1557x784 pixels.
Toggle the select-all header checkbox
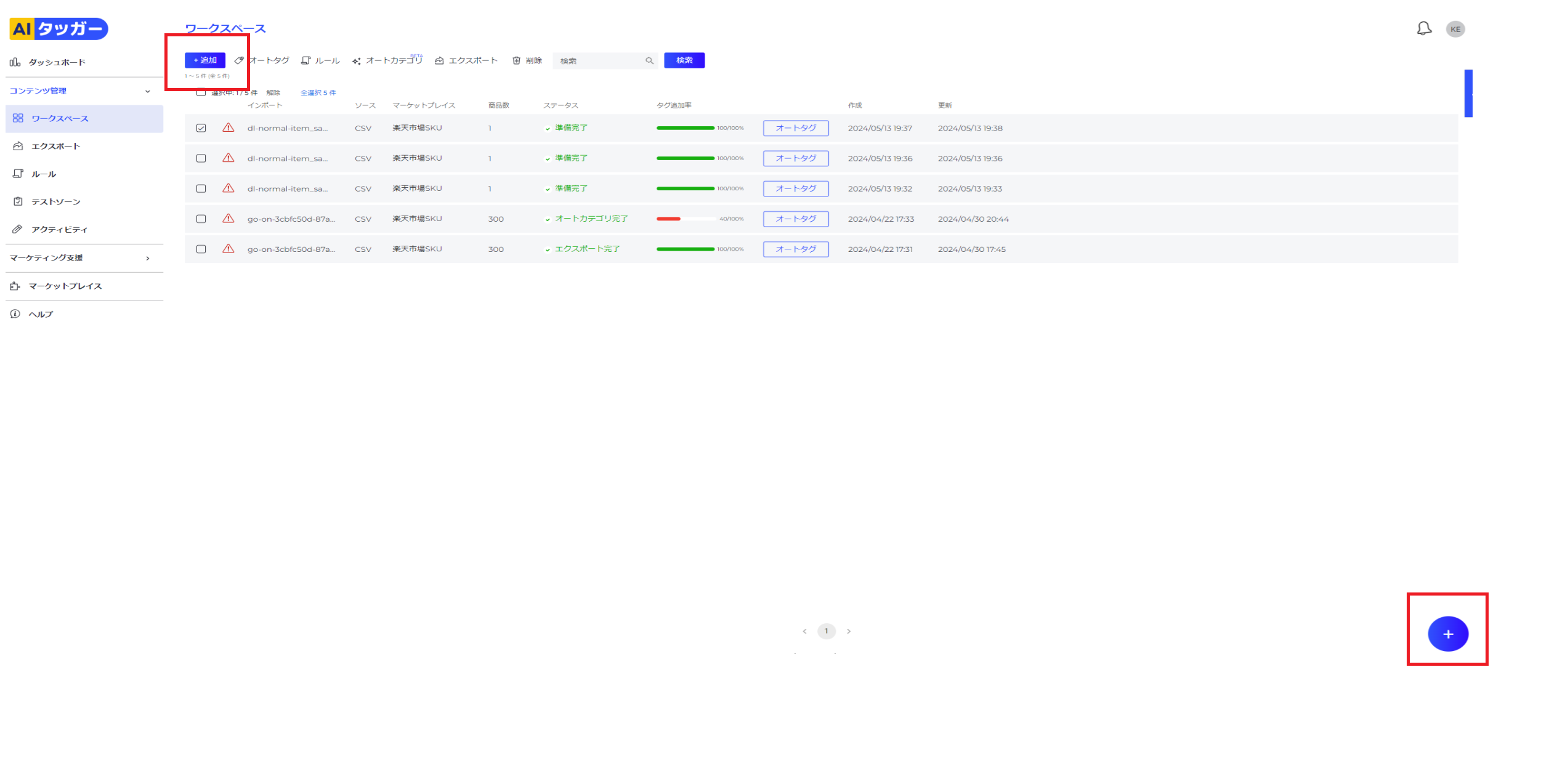coord(201,92)
